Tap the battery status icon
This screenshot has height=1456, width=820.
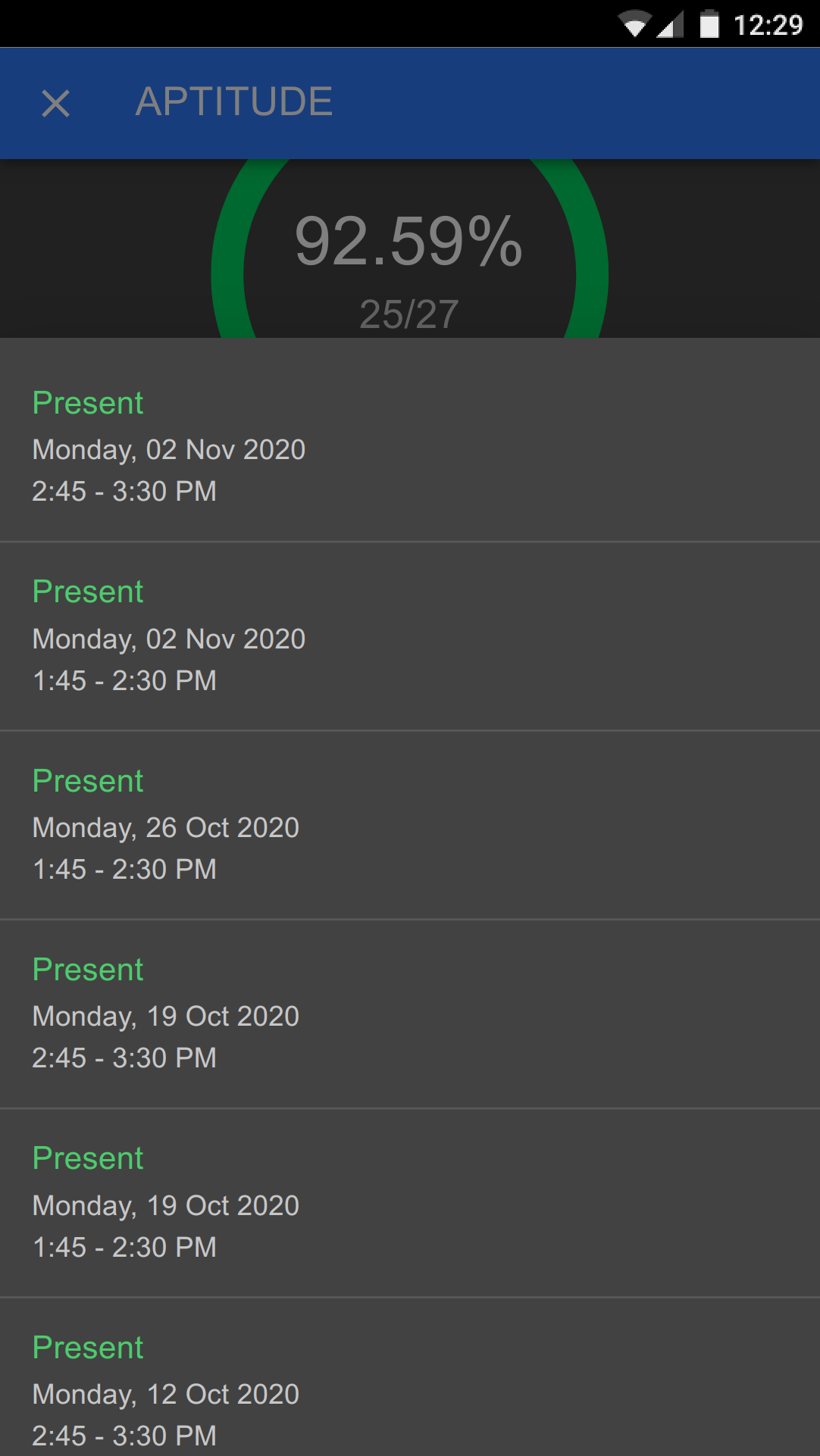709,24
